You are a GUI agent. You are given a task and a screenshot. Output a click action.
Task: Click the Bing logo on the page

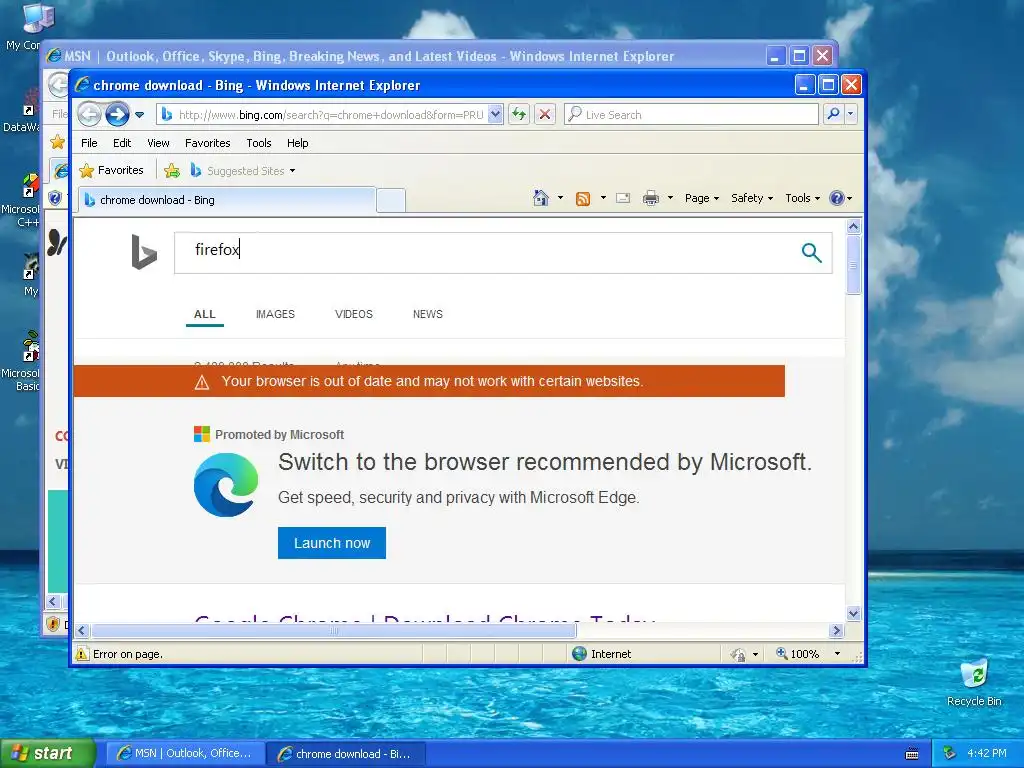click(144, 251)
